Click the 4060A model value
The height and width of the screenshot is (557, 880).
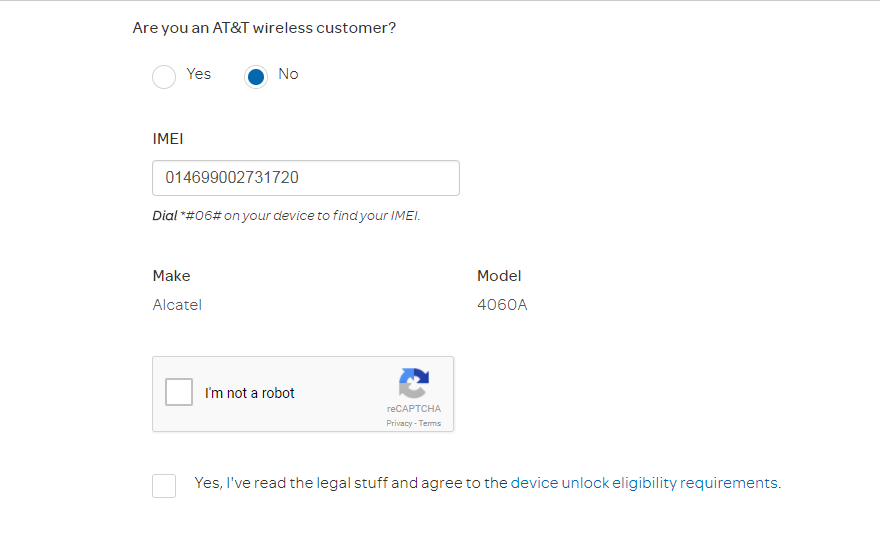[502, 305]
